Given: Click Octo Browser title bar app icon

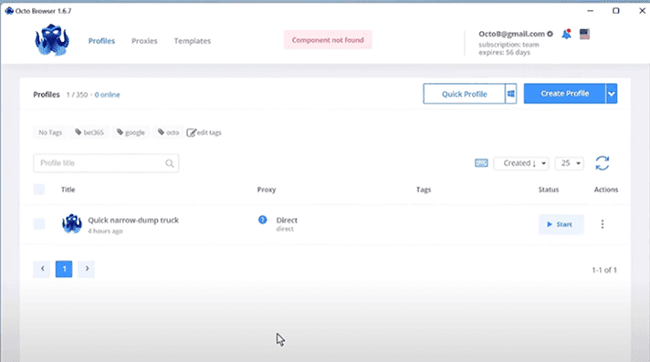Looking at the screenshot, I should click(x=9, y=11).
